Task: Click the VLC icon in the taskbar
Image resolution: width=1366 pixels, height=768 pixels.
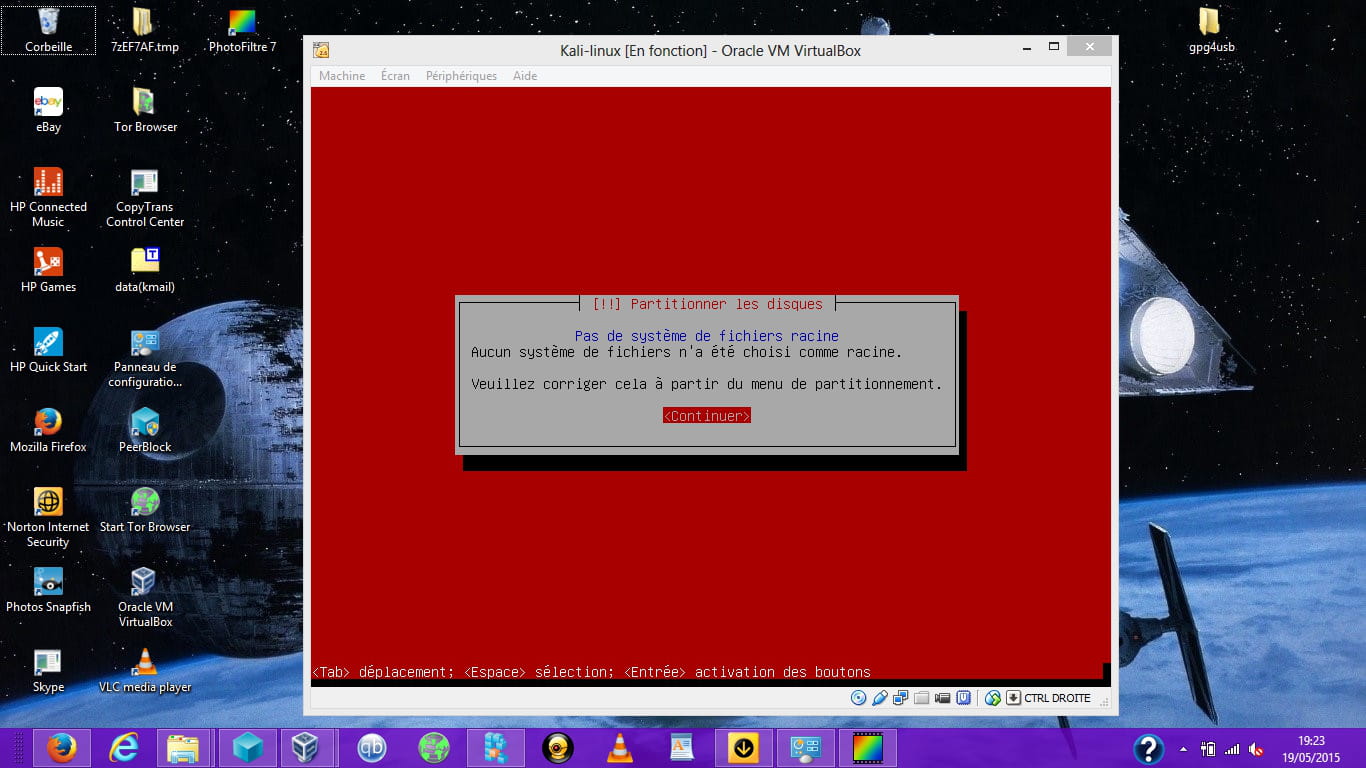Action: (x=620, y=748)
